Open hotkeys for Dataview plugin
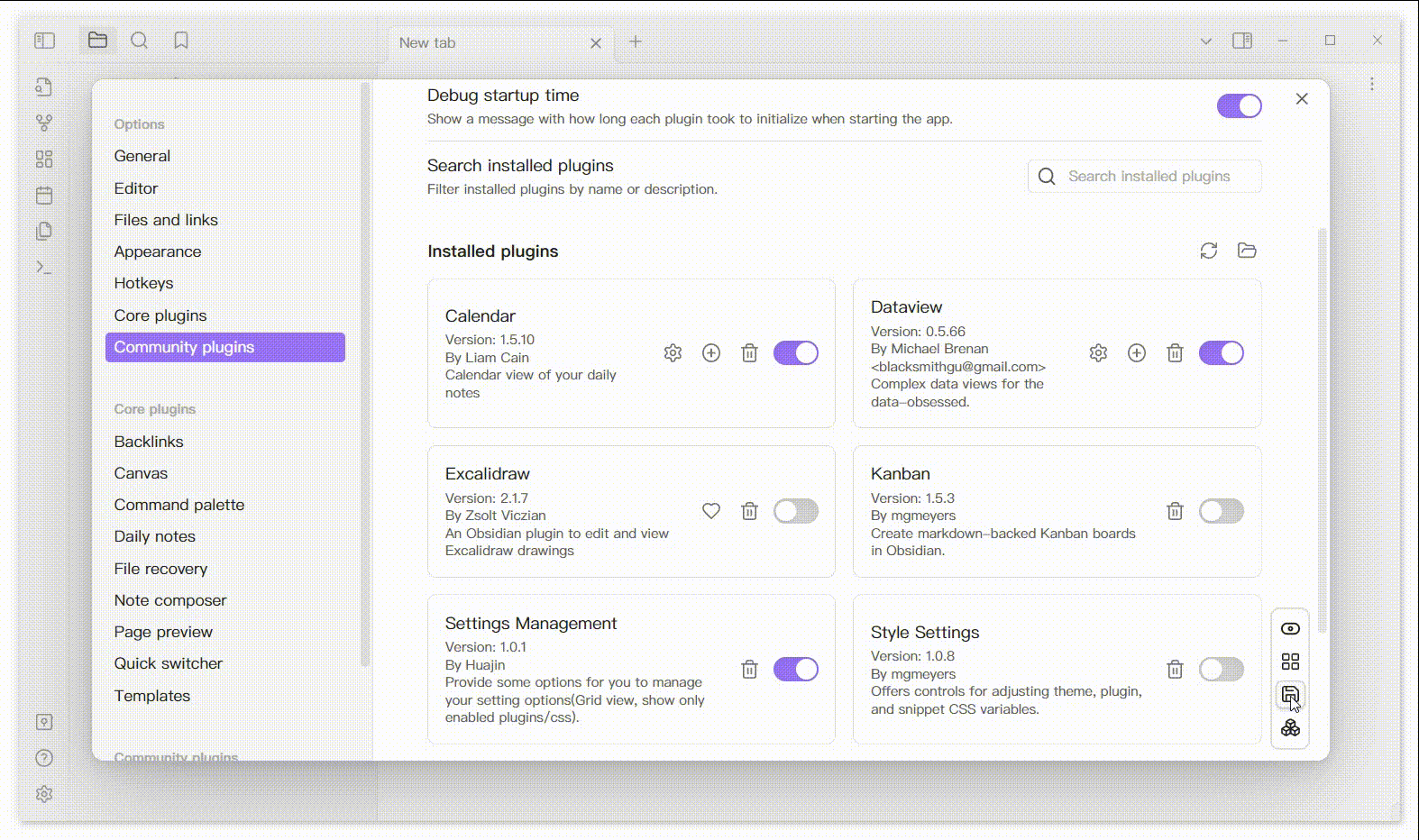The height and width of the screenshot is (840, 1419). click(x=1137, y=353)
